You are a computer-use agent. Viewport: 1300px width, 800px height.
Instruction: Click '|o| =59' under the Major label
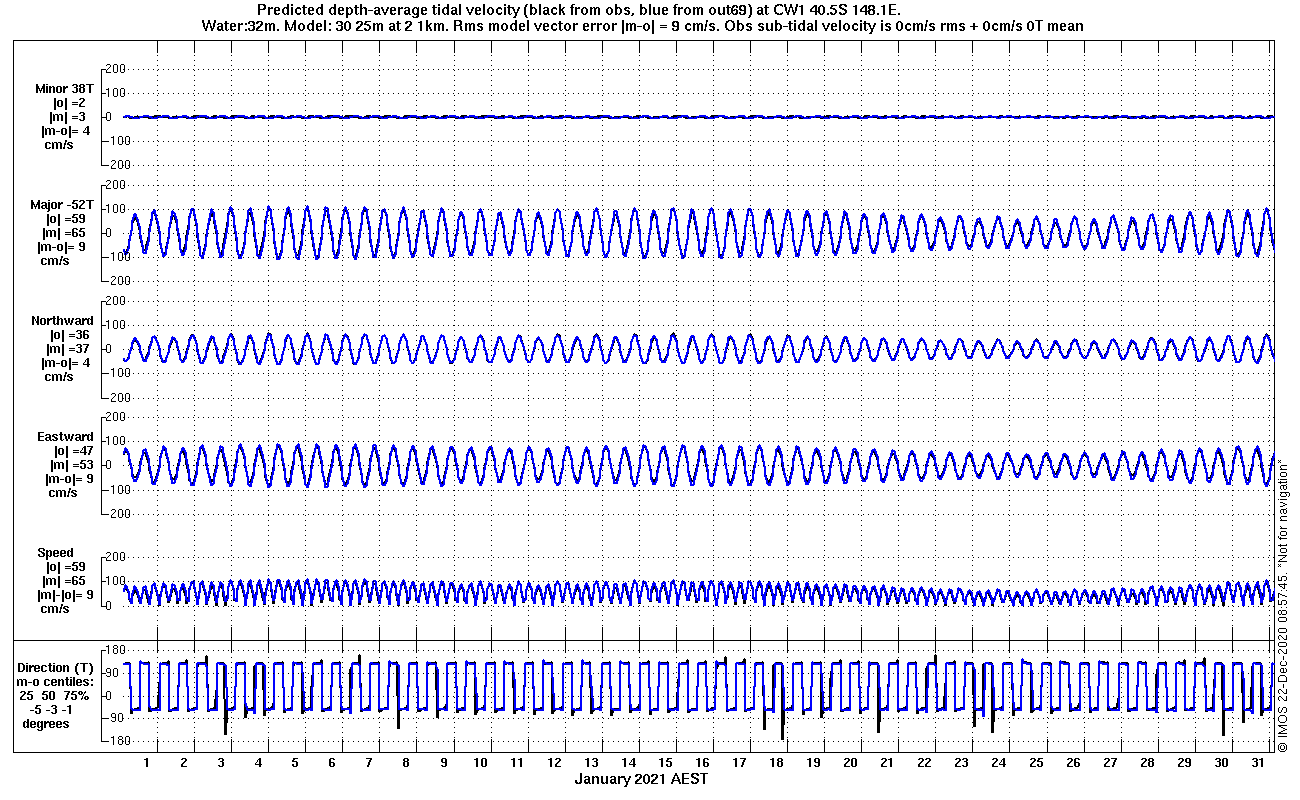click(68, 219)
